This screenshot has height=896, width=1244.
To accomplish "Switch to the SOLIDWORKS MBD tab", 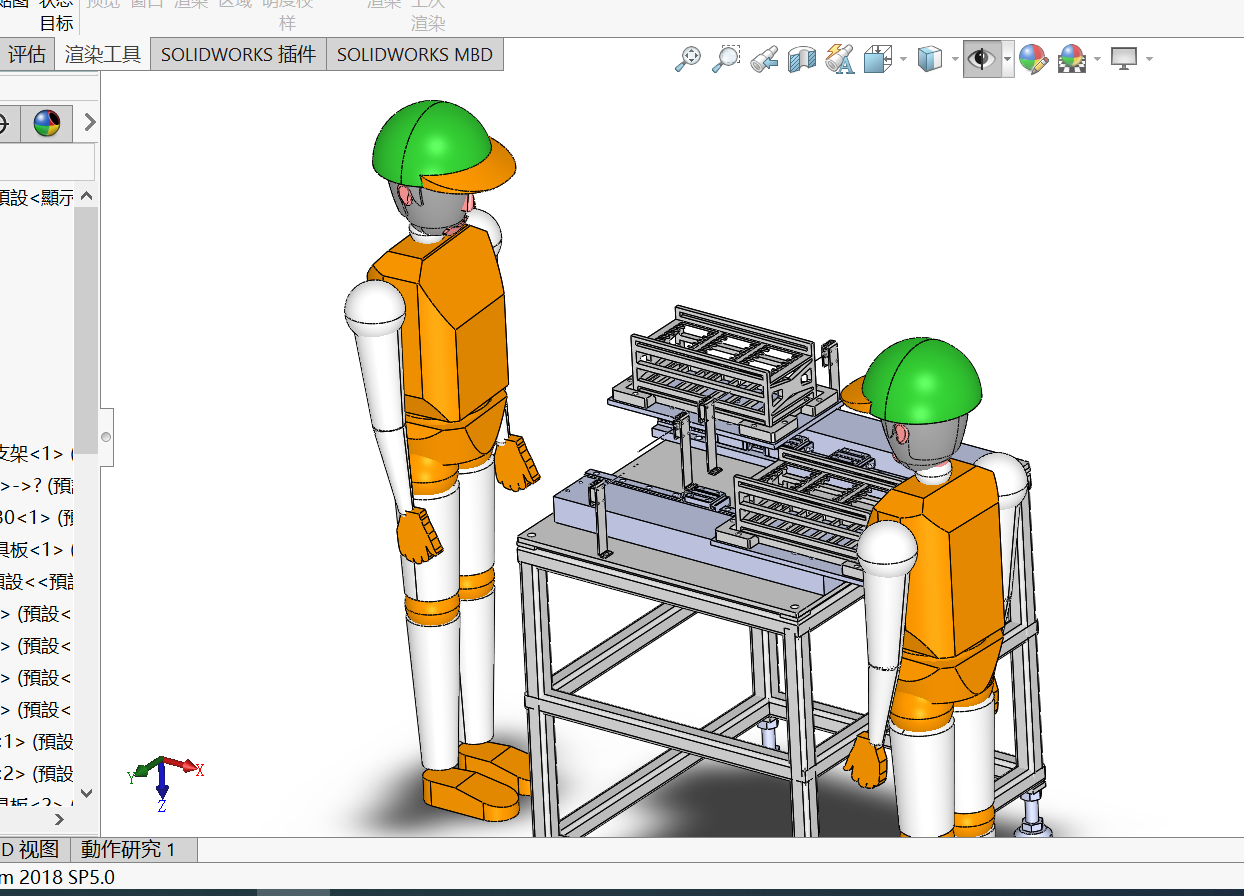I will [415, 55].
